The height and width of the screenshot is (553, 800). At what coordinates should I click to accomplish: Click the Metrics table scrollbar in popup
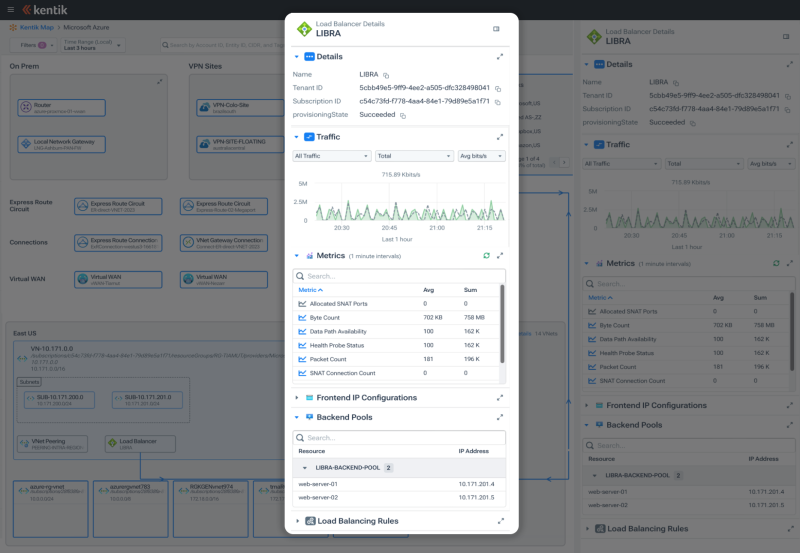(x=503, y=324)
